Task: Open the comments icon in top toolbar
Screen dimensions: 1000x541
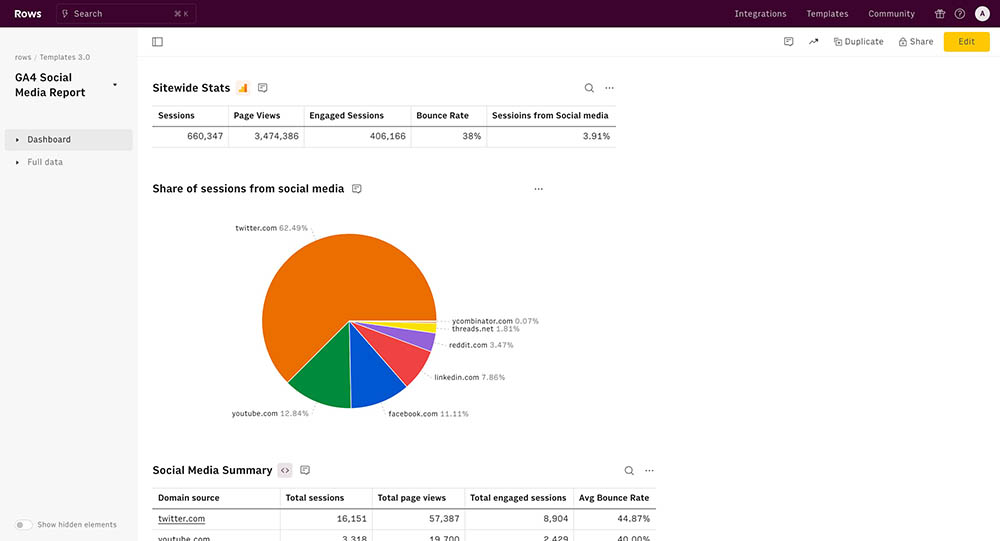Action: (789, 42)
